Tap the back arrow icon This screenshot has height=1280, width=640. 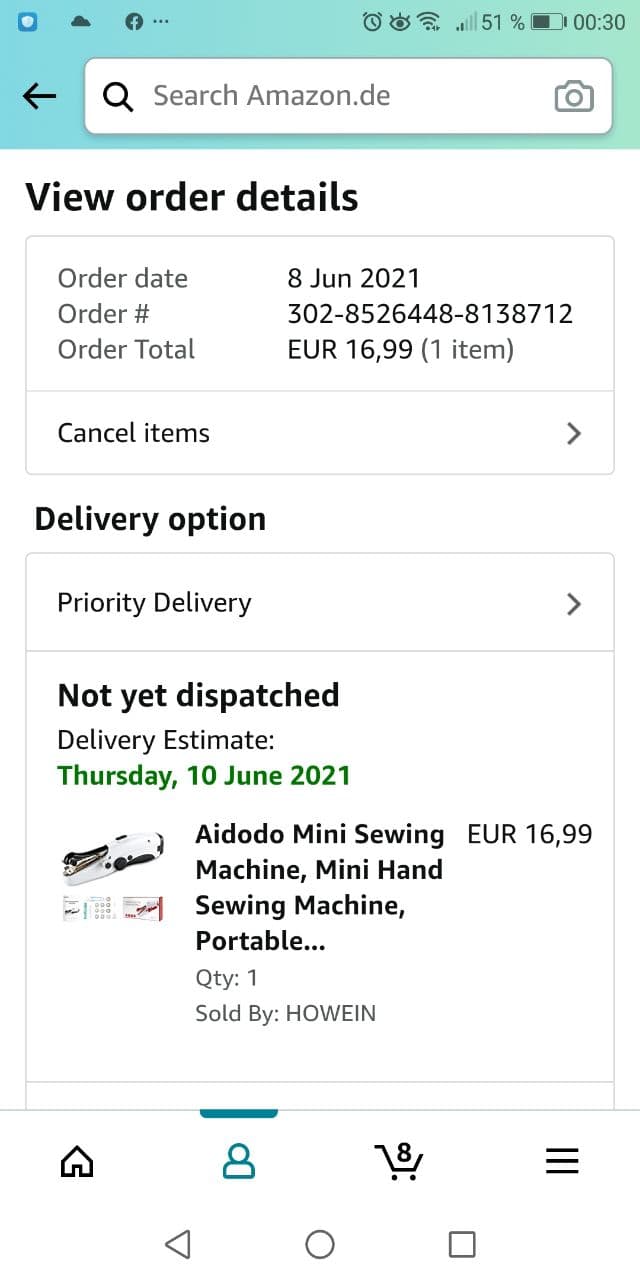tap(39, 96)
